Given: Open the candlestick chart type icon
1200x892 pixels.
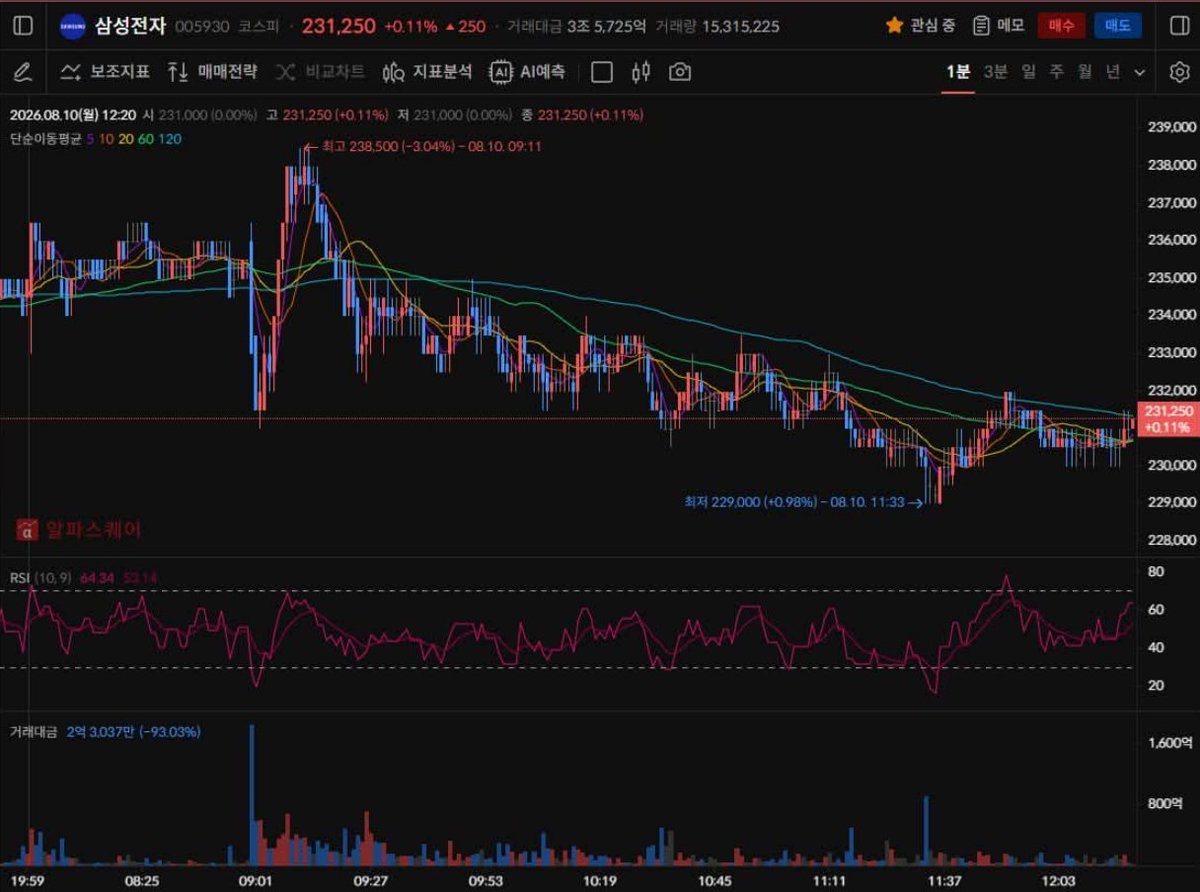Looking at the screenshot, I should pos(641,72).
